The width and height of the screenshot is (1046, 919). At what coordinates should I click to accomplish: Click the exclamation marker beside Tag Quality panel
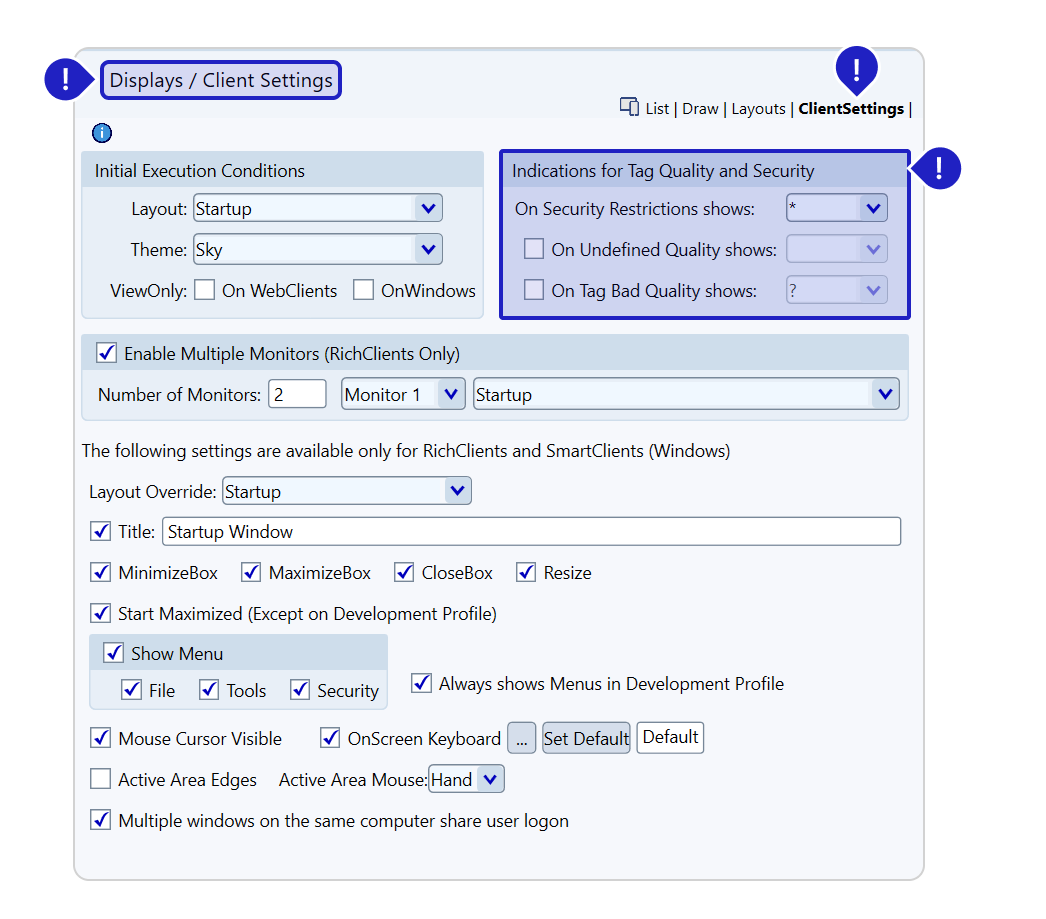(x=939, y=168)
